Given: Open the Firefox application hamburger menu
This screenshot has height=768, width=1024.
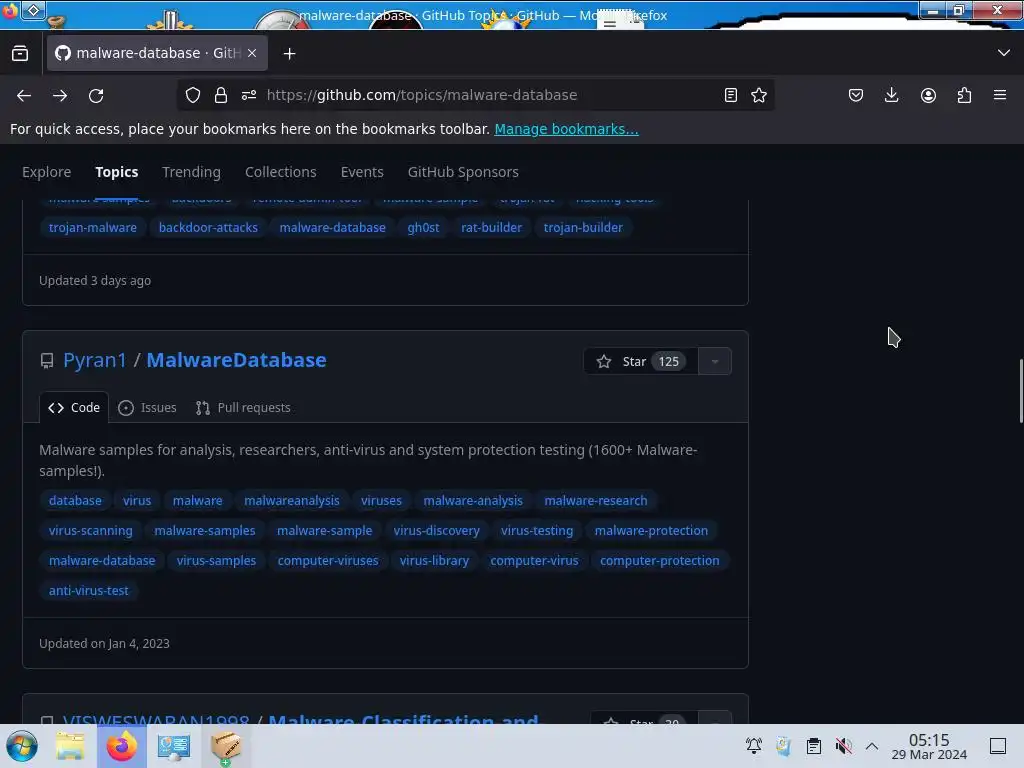Looking at the screenshot, I should pos(1000,95).
